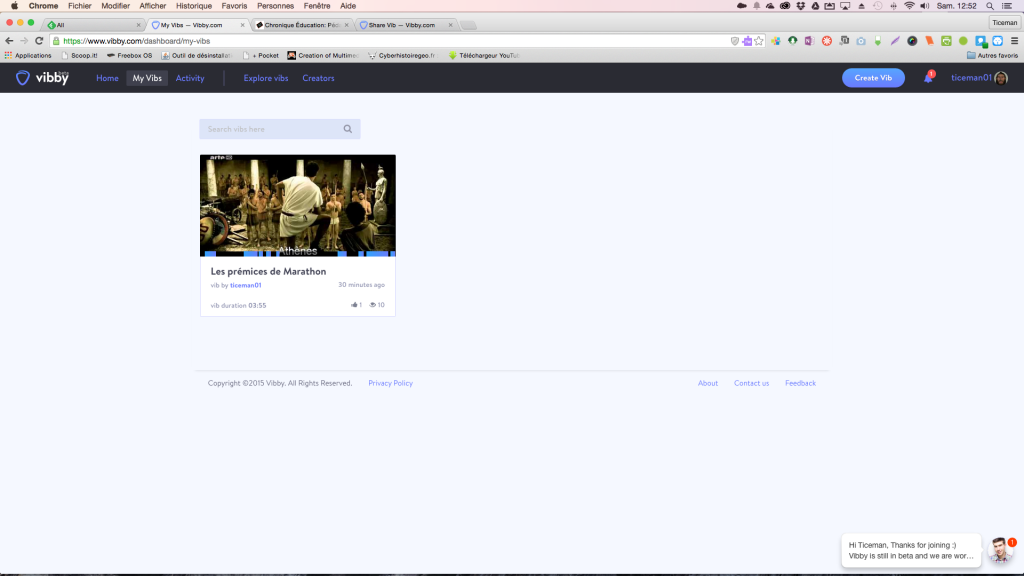
Task: Click the bookmark star in address bar
Action: click(x=759, y=41)
